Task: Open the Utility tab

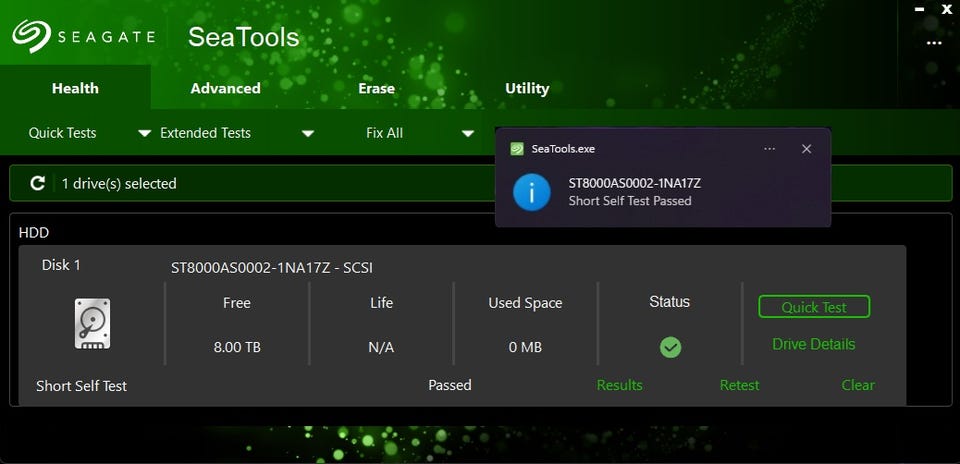Action: pyautogui.click(x=527, y=88)
